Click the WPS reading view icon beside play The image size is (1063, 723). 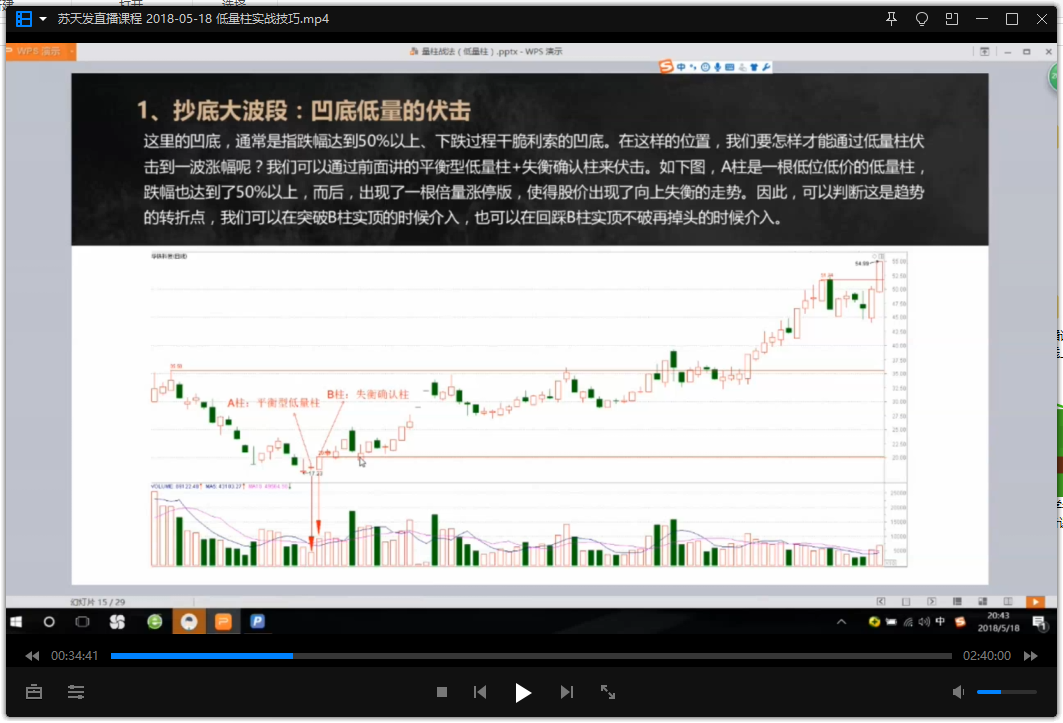click(1008, 602)
